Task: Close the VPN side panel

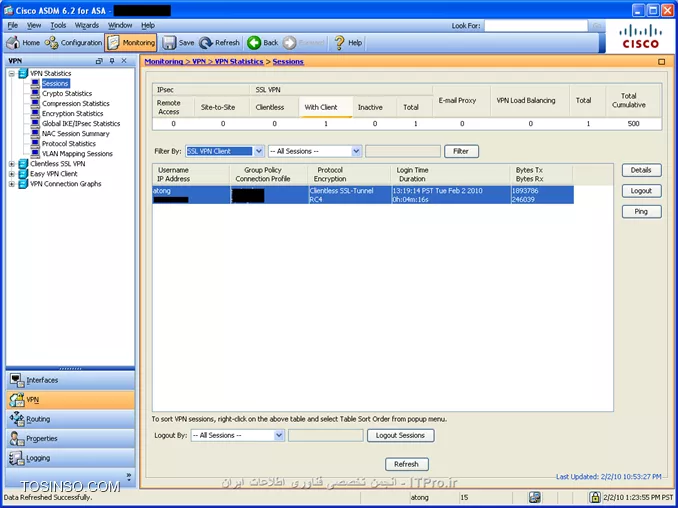Action: tap(124, 61)
